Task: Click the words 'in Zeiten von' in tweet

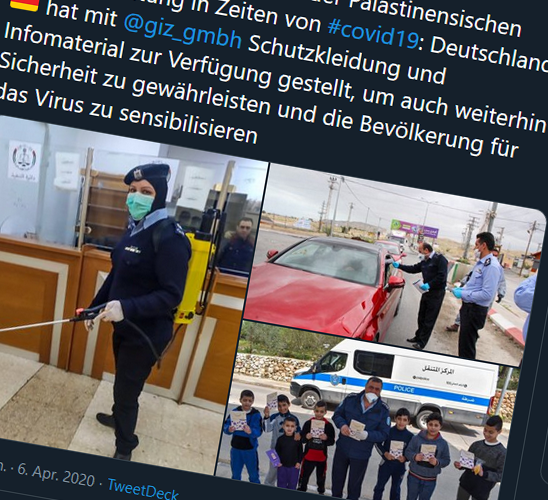Action: click(267, 17)
